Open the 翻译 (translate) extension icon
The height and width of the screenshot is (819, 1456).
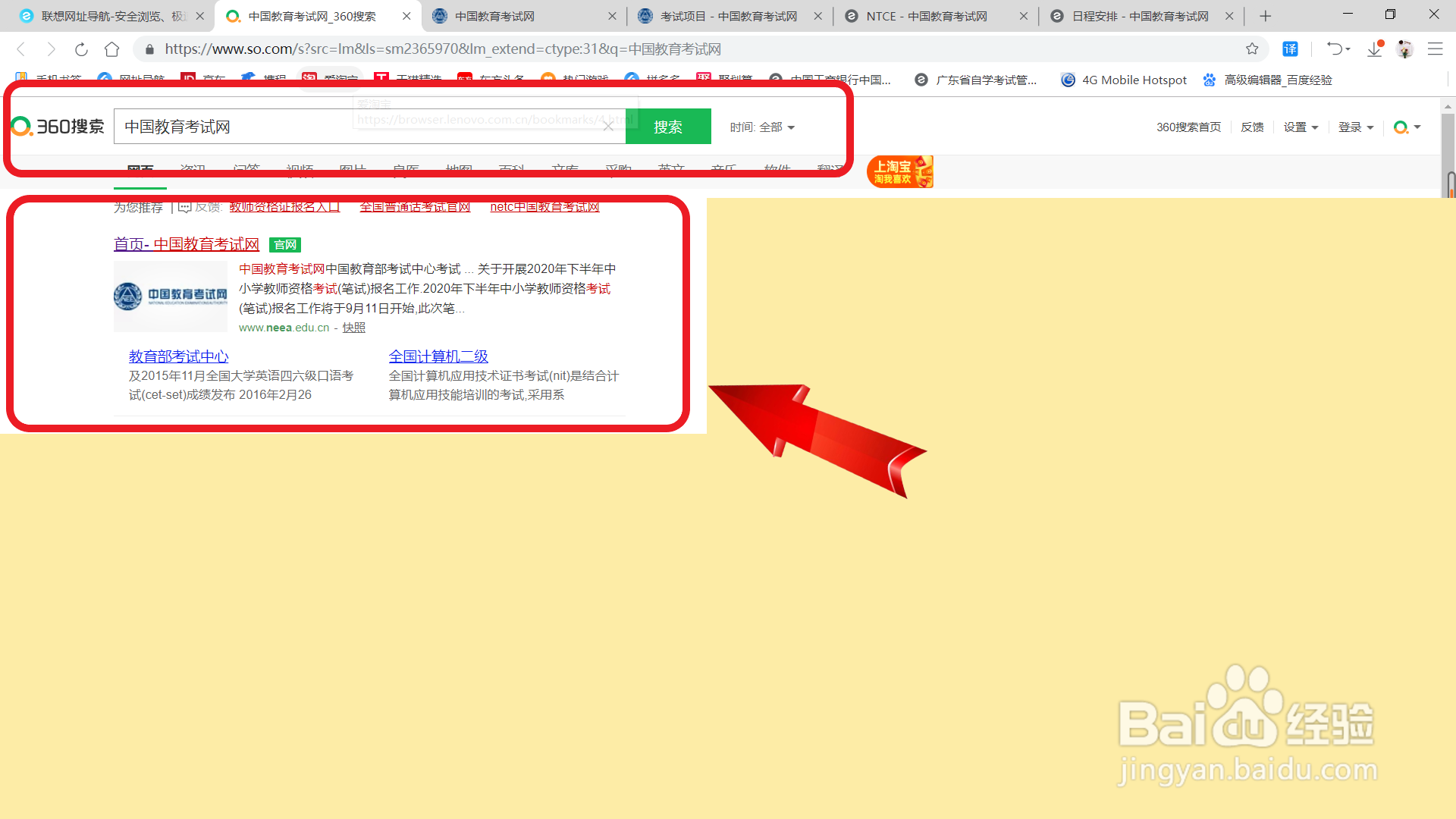pos(1290,49)
